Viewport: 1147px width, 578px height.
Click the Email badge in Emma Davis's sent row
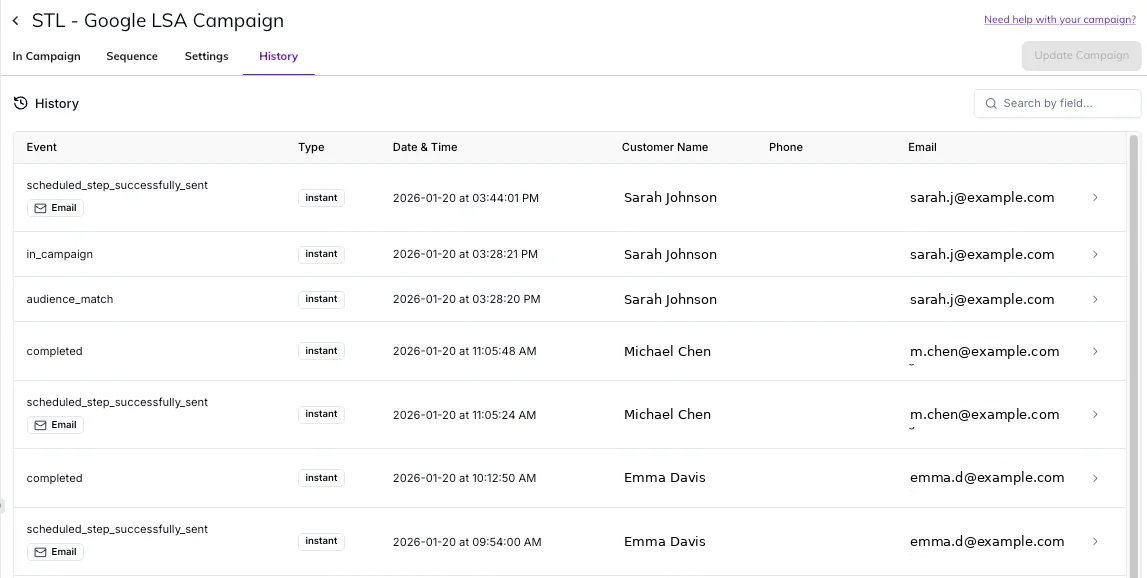coord(55,552)
